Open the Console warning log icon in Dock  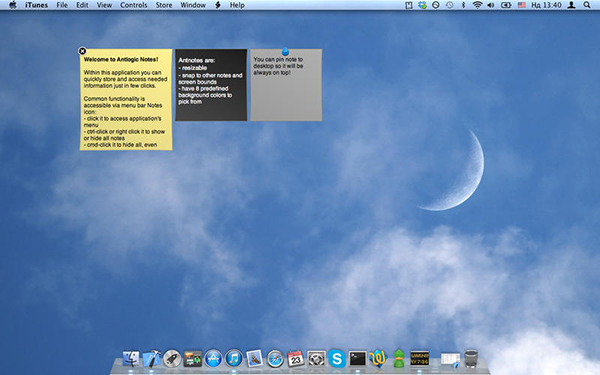[x=419, y=359]
